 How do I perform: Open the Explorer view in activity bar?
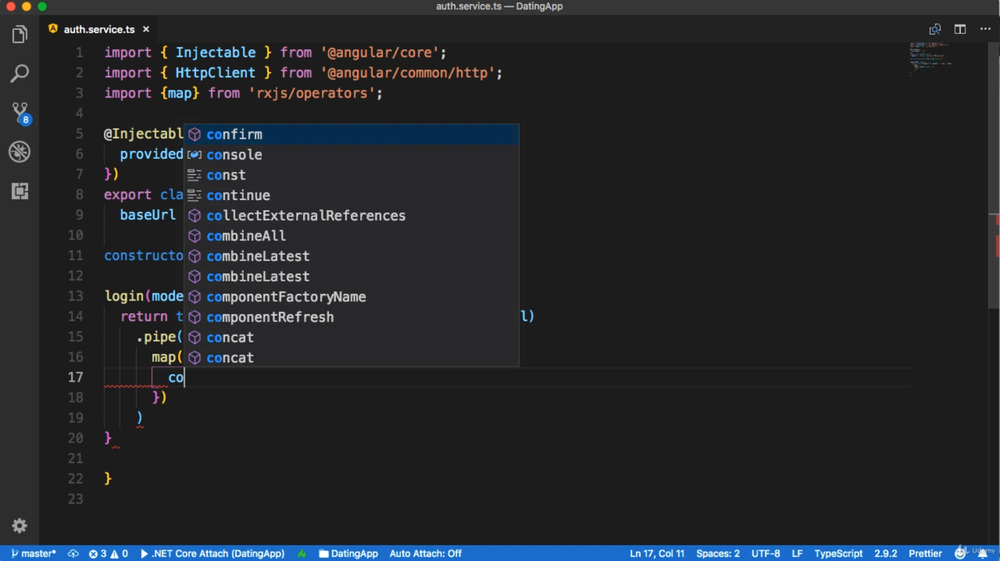[x=19, y=35]
